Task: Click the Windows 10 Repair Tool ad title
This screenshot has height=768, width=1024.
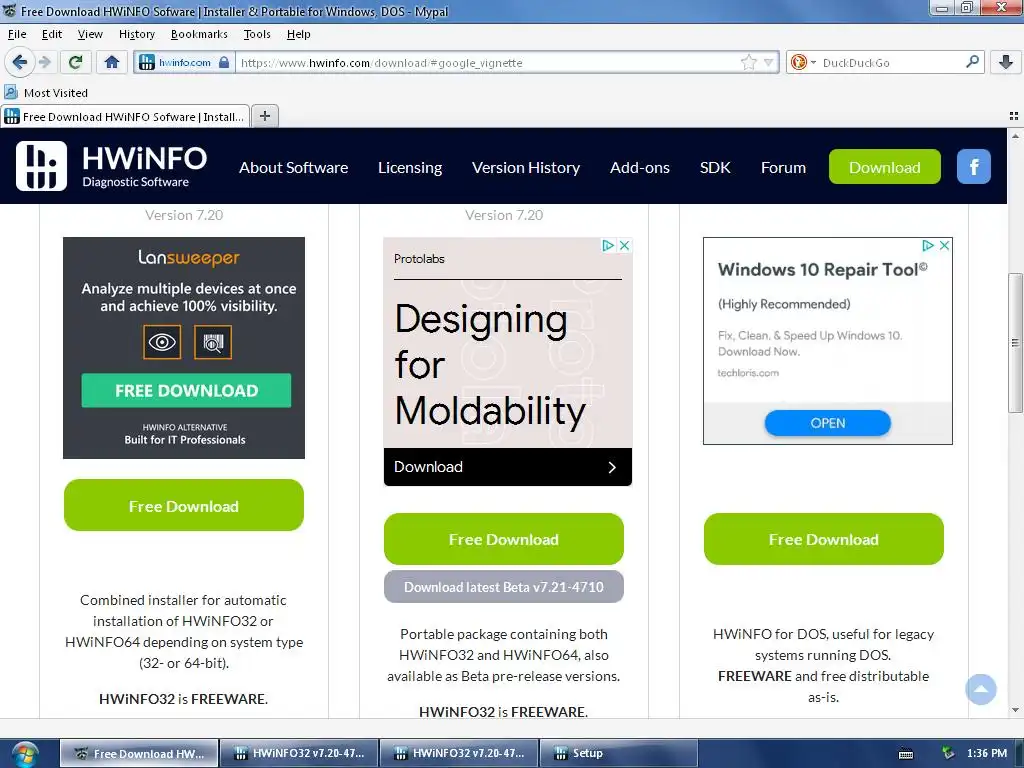Action: pos(822,269)
